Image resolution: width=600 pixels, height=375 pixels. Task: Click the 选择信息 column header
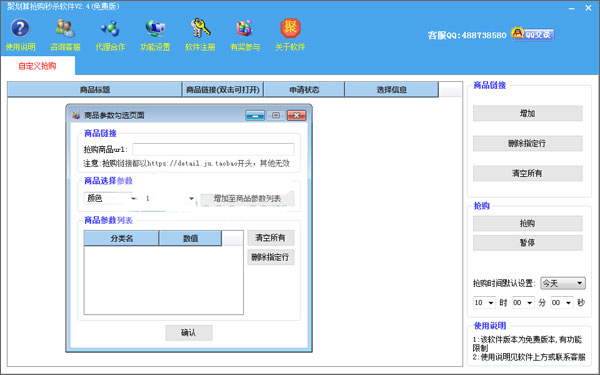point(391,90)
